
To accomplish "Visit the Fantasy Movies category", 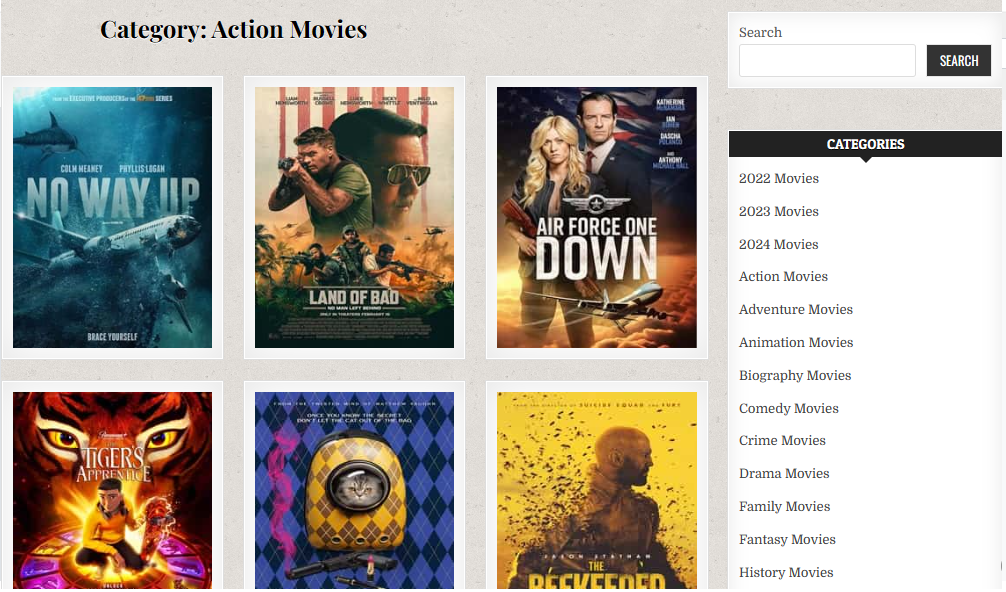I will pyautogui.click(x=787, y=540).
